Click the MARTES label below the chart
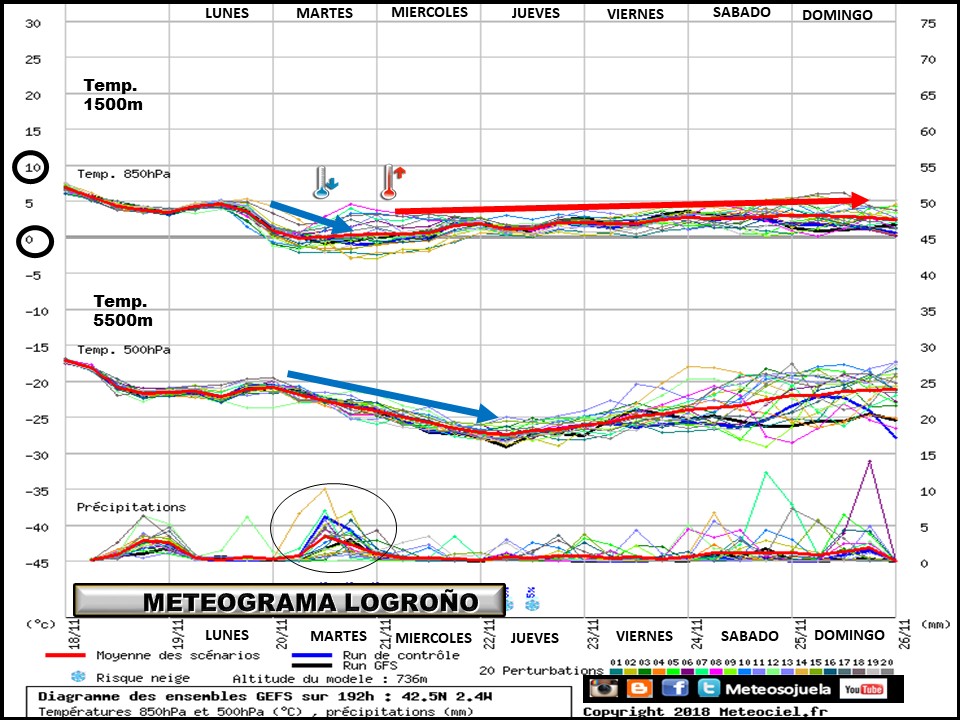Image resolution: width=960 pixels, height=720 pixels. tap(339, 636)
